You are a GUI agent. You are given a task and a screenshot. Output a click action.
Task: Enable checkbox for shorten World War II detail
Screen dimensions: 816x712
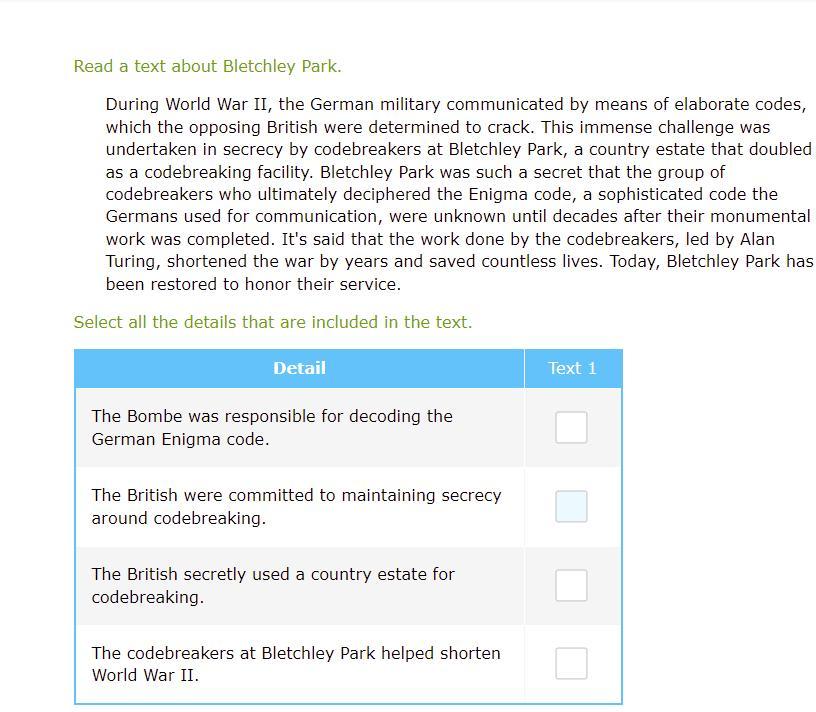571,664
